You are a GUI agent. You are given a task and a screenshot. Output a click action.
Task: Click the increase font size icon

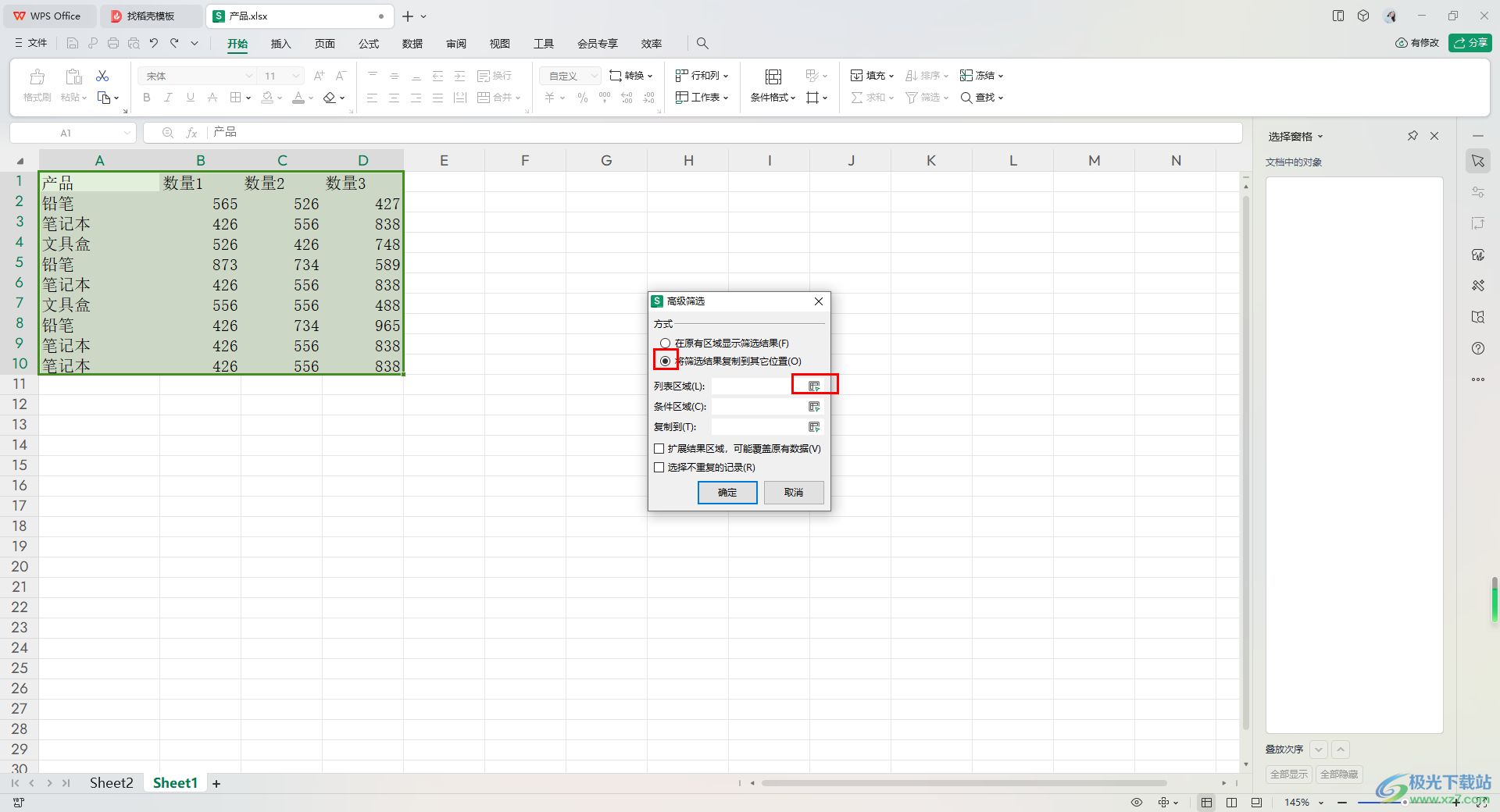click(319, 76)
